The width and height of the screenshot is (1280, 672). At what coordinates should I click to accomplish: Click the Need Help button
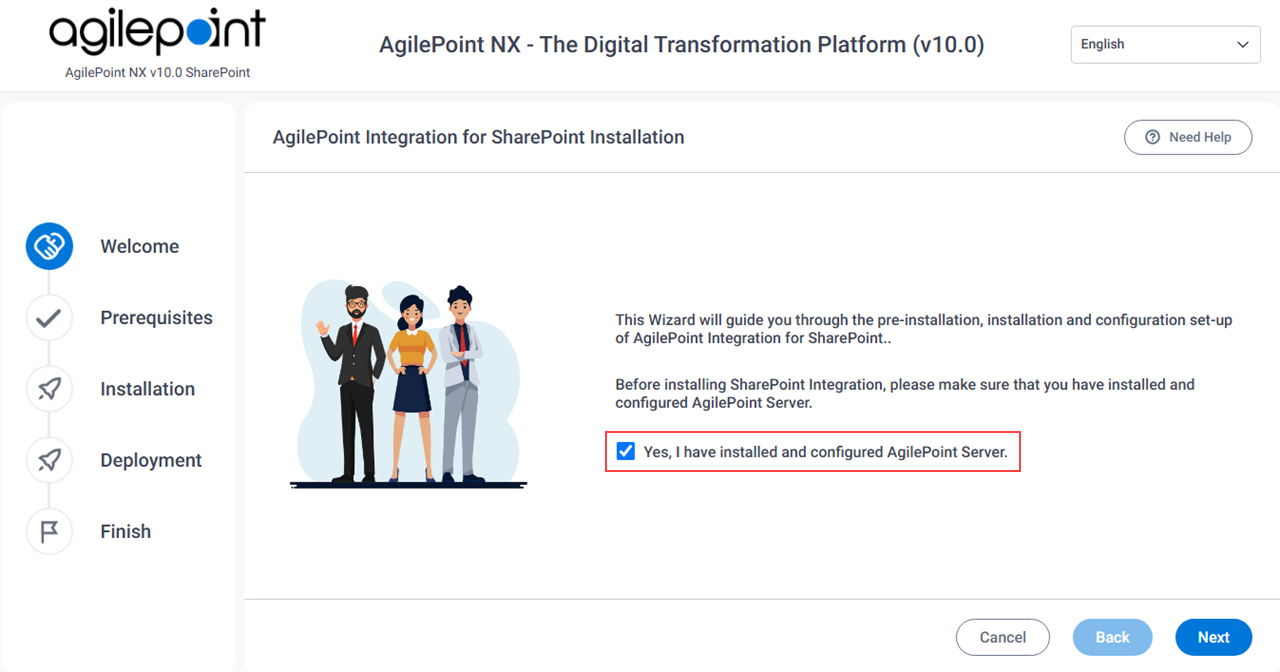[x=1188, y=137]
